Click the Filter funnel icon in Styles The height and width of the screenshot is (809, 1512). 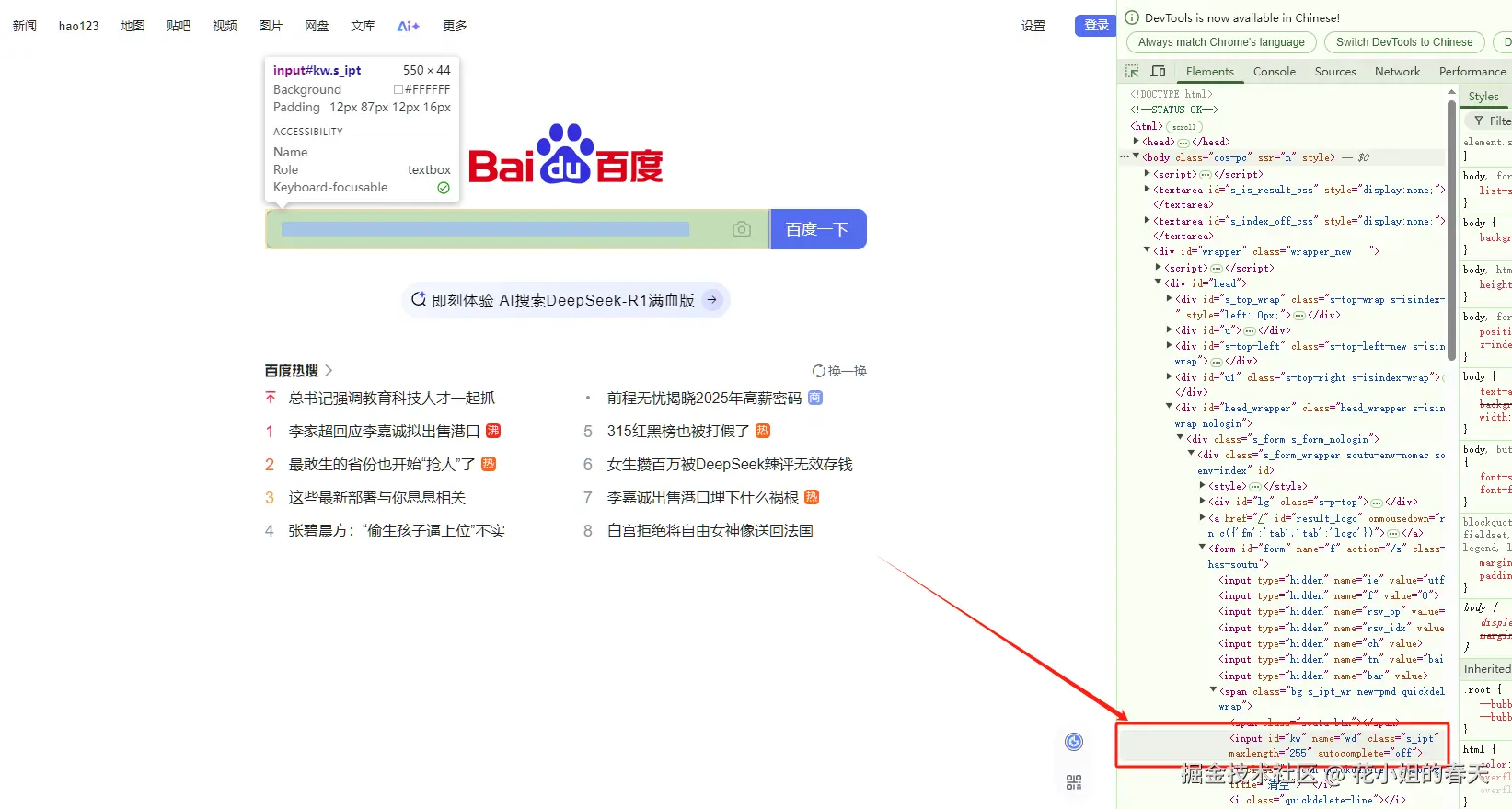[x=1479, y=121]
